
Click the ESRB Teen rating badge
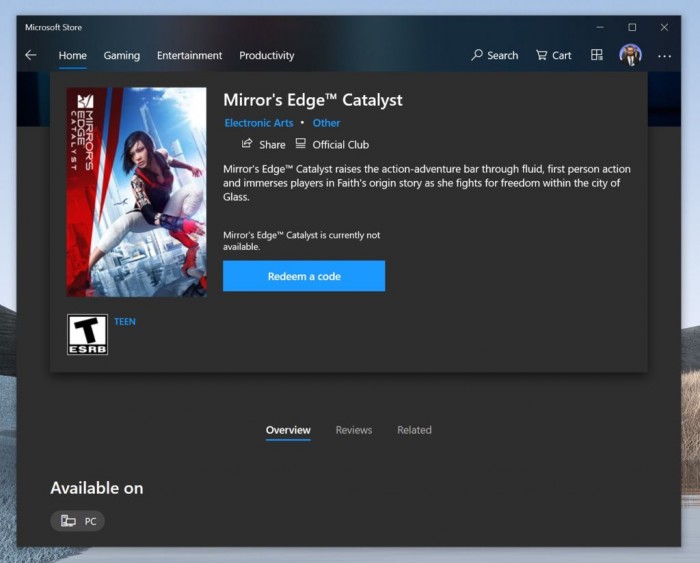87,335
